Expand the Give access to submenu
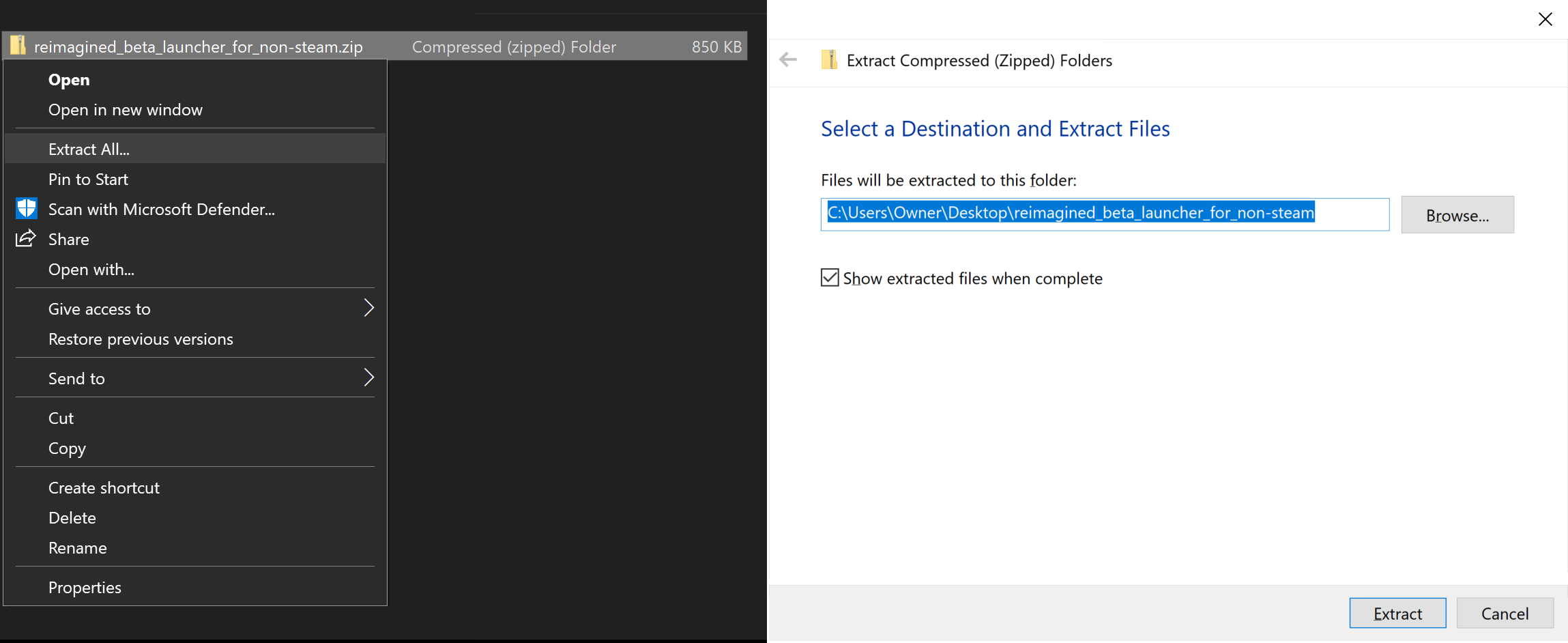1568x643 pixels. click(x=368, y=309)
